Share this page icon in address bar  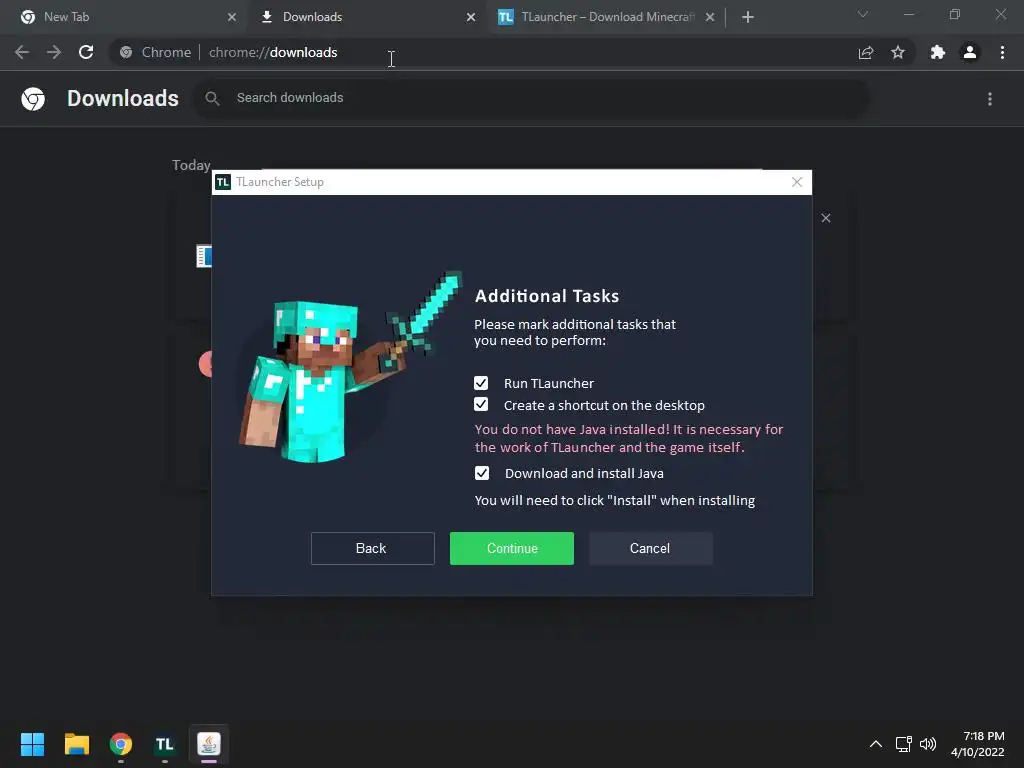(x=866, y=52)
